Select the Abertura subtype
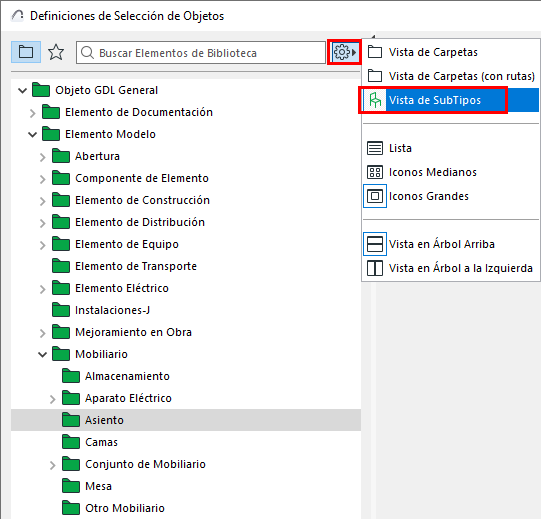Screen dimensions: 541x519 point(97,156)
